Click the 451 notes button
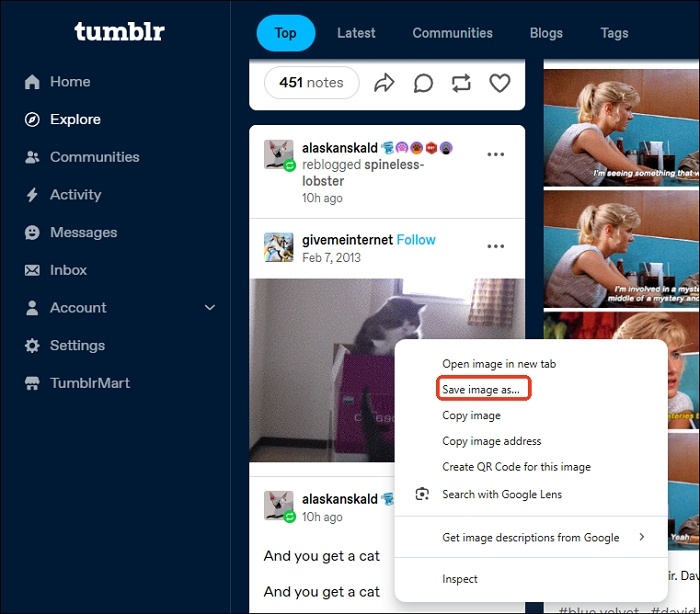Screen dimensions: 700x614 click(312, 83)
